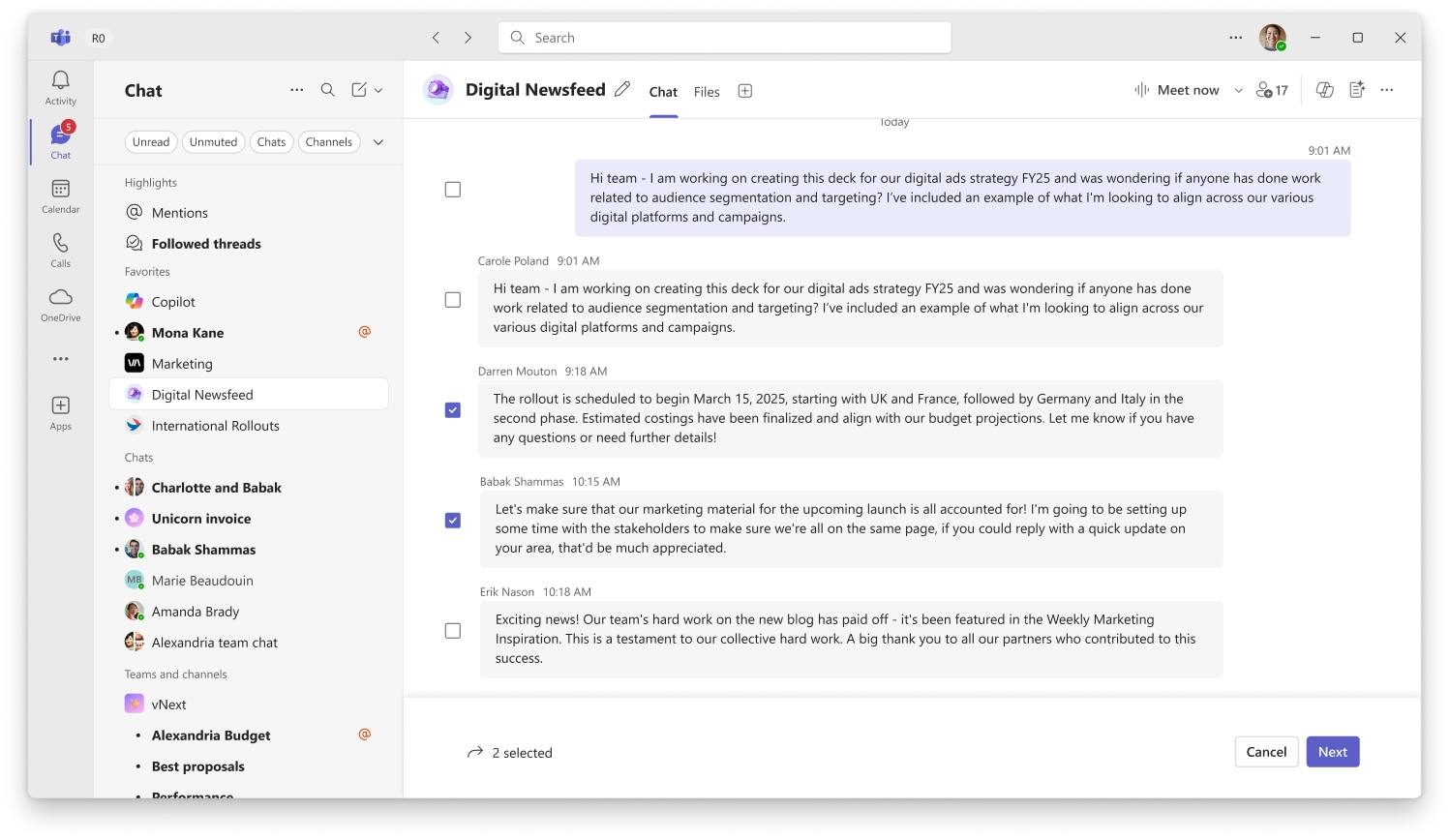Select the Chat tab
1450x840 pixels.
point(662,91)
